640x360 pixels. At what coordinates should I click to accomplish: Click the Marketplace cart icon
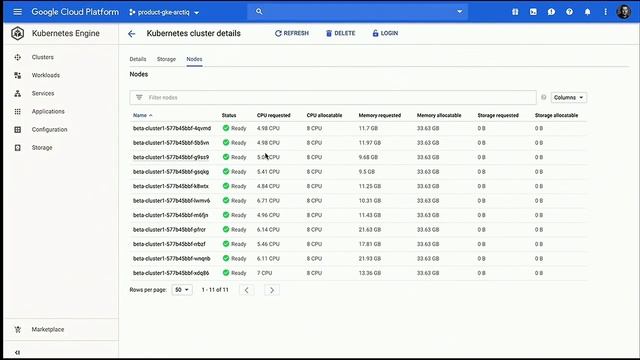(18, 329)
